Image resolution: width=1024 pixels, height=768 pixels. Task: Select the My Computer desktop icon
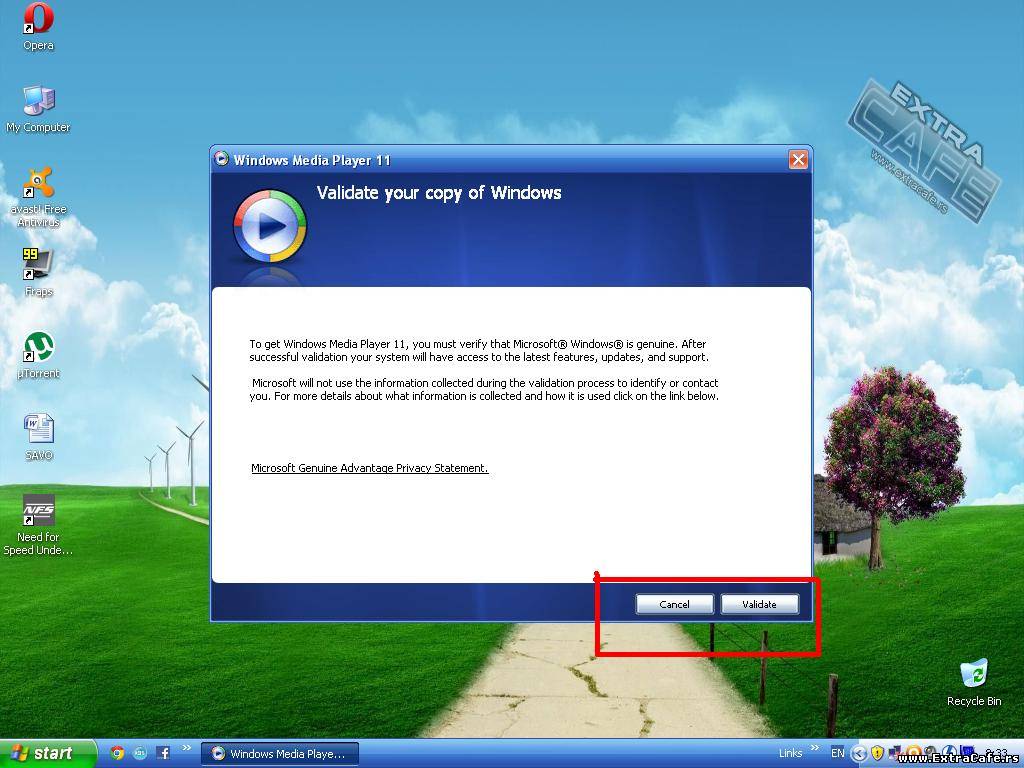38,108
